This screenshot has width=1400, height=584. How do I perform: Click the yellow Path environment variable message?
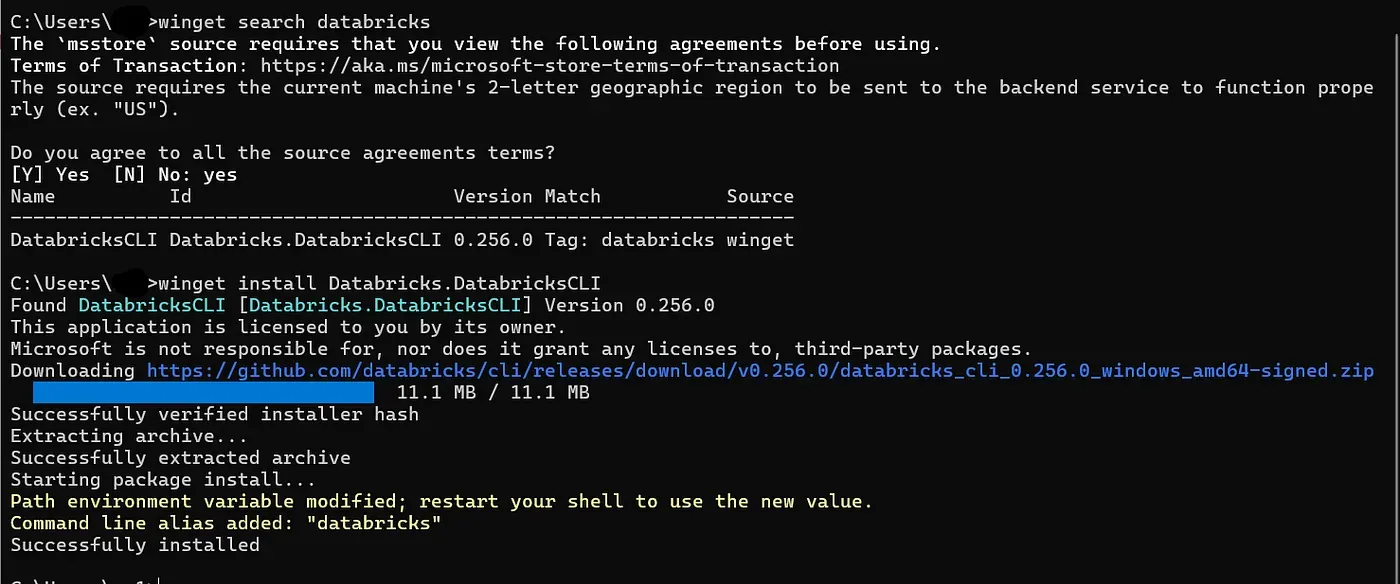pyautogui.click(x=441, y=502)
